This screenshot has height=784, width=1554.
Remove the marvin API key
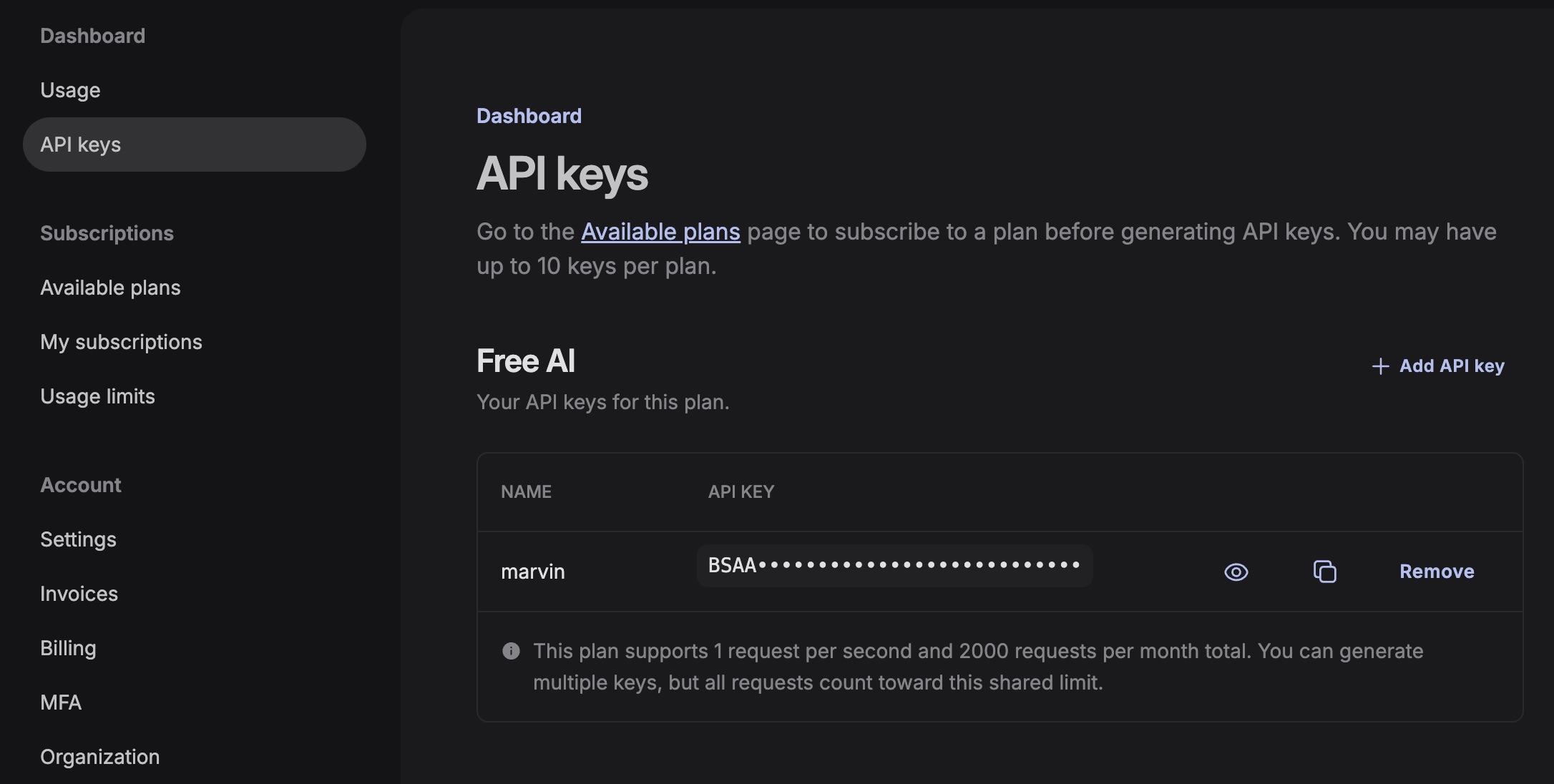pos(1437,572)
